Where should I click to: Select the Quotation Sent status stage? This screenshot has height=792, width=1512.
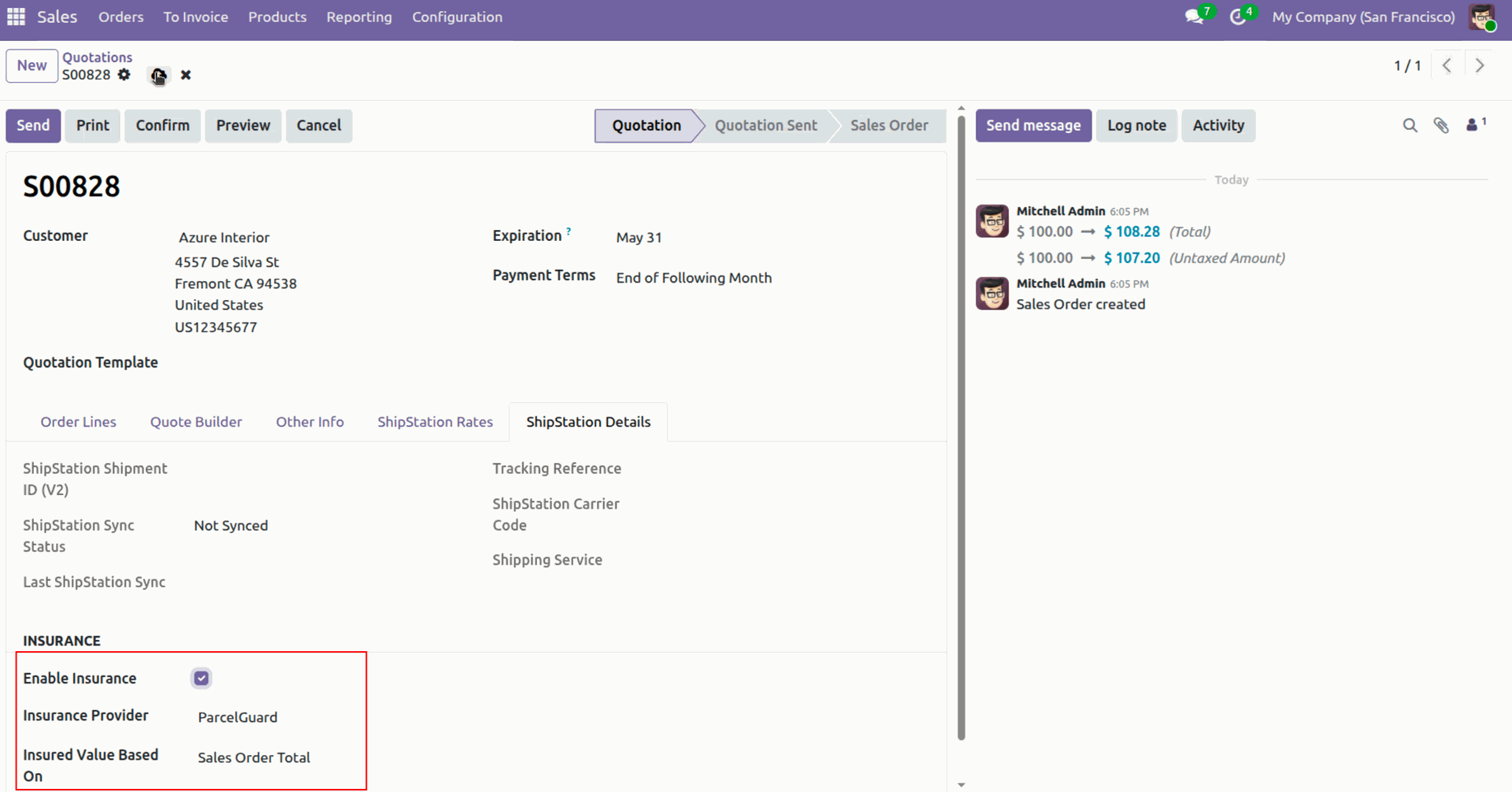(765, 126)
